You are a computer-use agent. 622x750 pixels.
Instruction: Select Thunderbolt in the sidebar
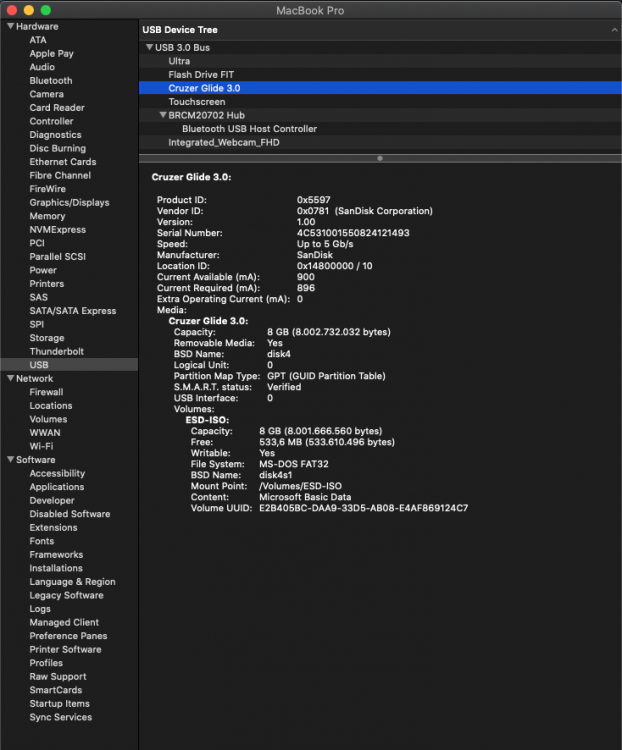click(x=56, y=351)
